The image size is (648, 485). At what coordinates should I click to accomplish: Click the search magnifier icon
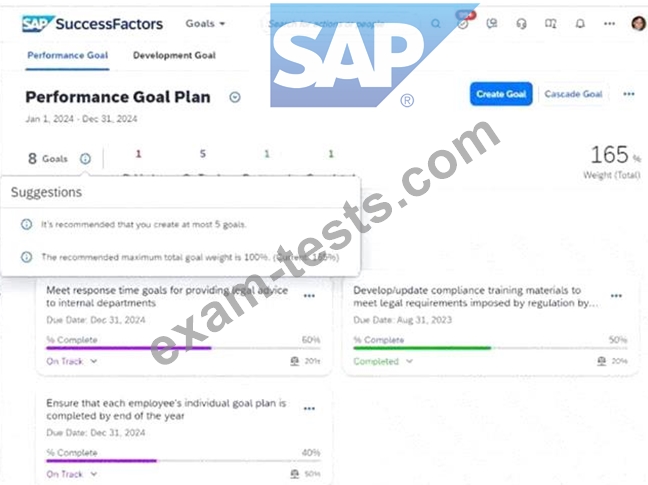435,24
